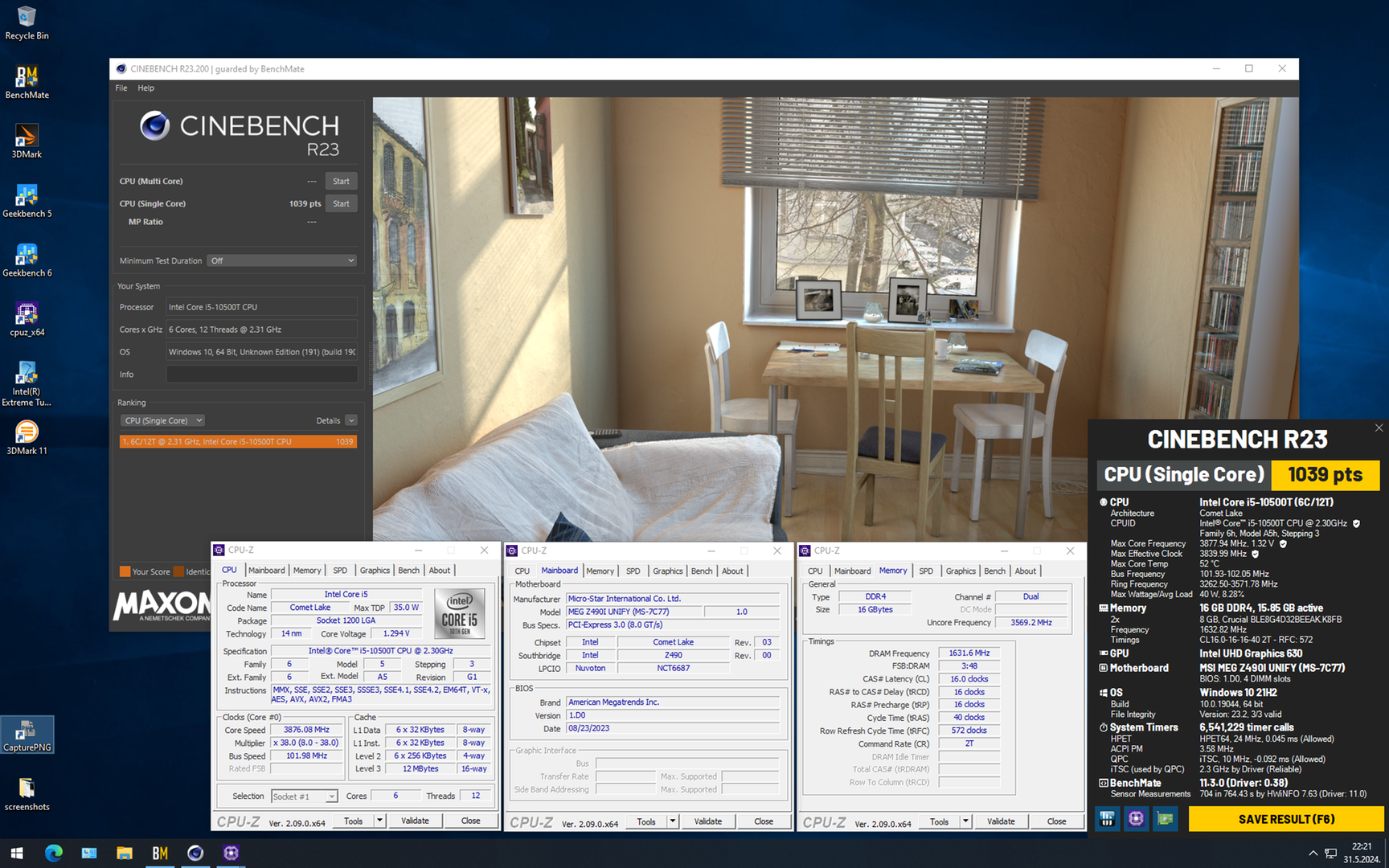The image size is (1389, 868).
Task: Close the BenchMate result overlay
Action: pyautogui.click(x=1379, y=428)
